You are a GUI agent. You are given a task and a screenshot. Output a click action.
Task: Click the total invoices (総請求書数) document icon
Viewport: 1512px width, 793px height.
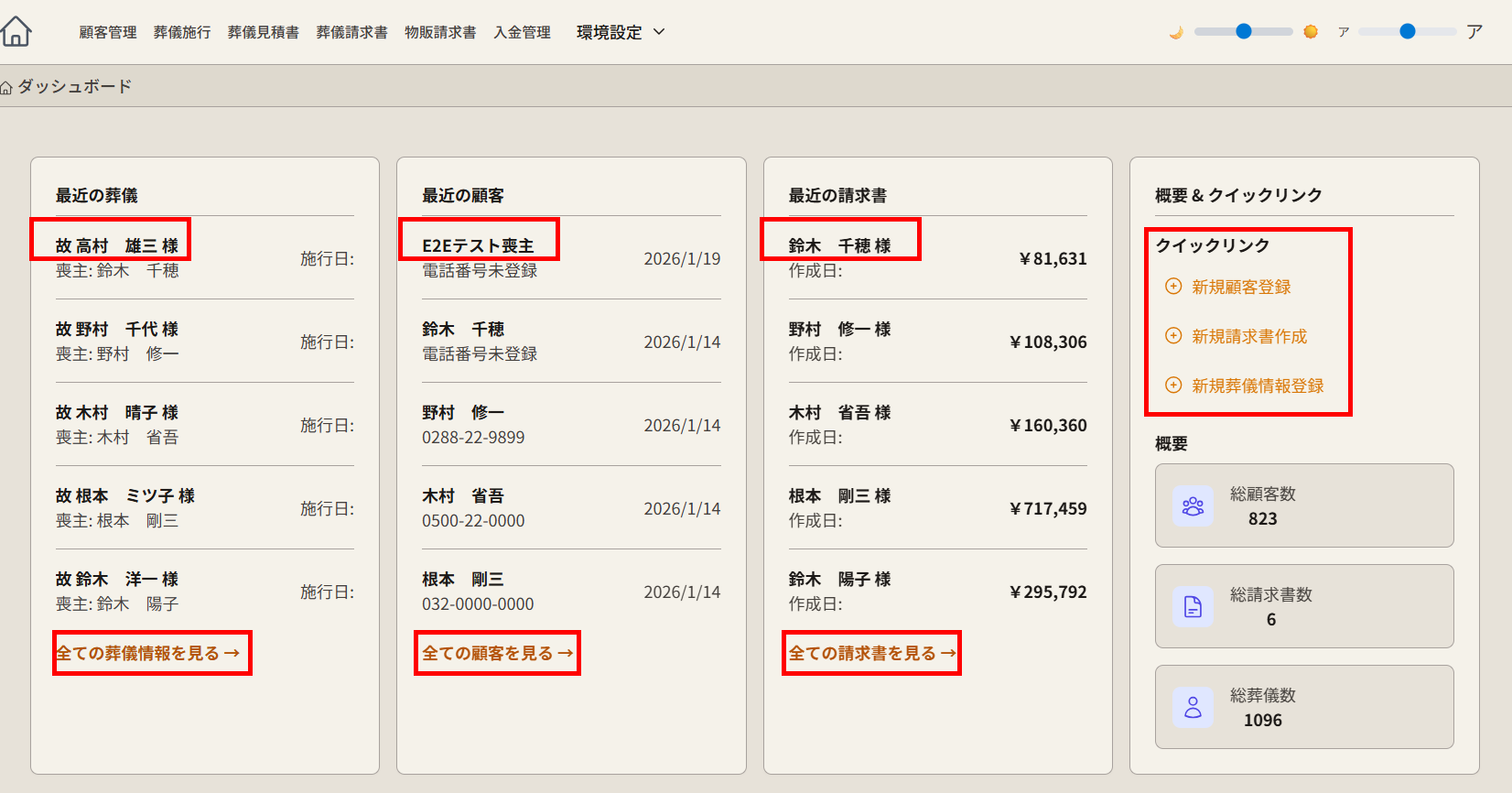pos(1193,606)
